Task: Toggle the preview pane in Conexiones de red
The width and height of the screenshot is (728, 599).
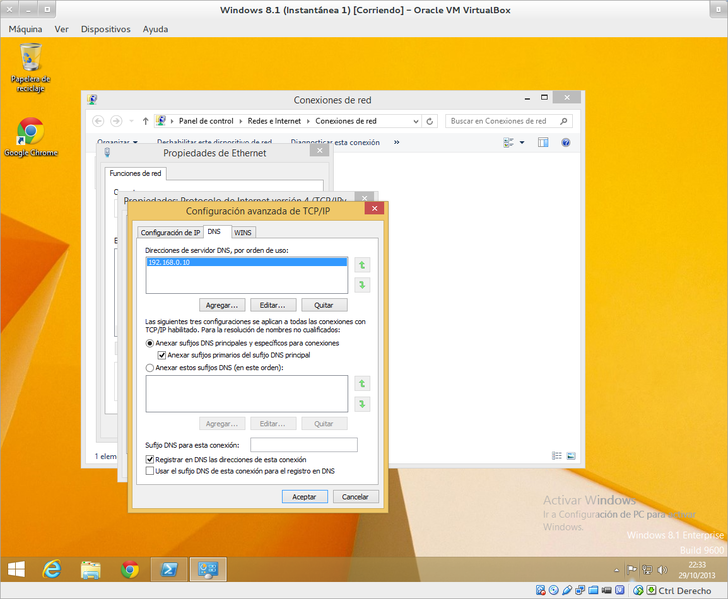Action: pyautogui.click(x=543, y=143)
